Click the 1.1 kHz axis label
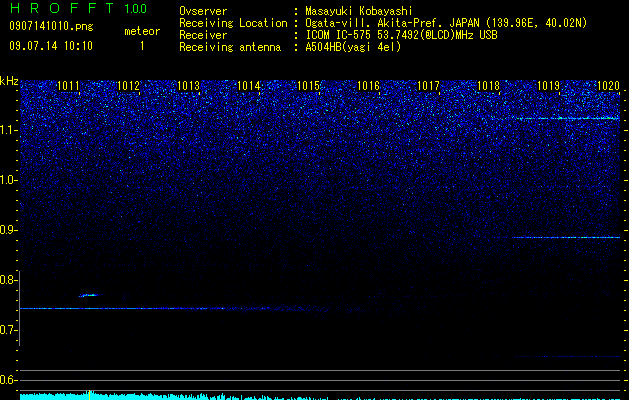Viewport: 629px width, 400px height. (x=9, y=130)
